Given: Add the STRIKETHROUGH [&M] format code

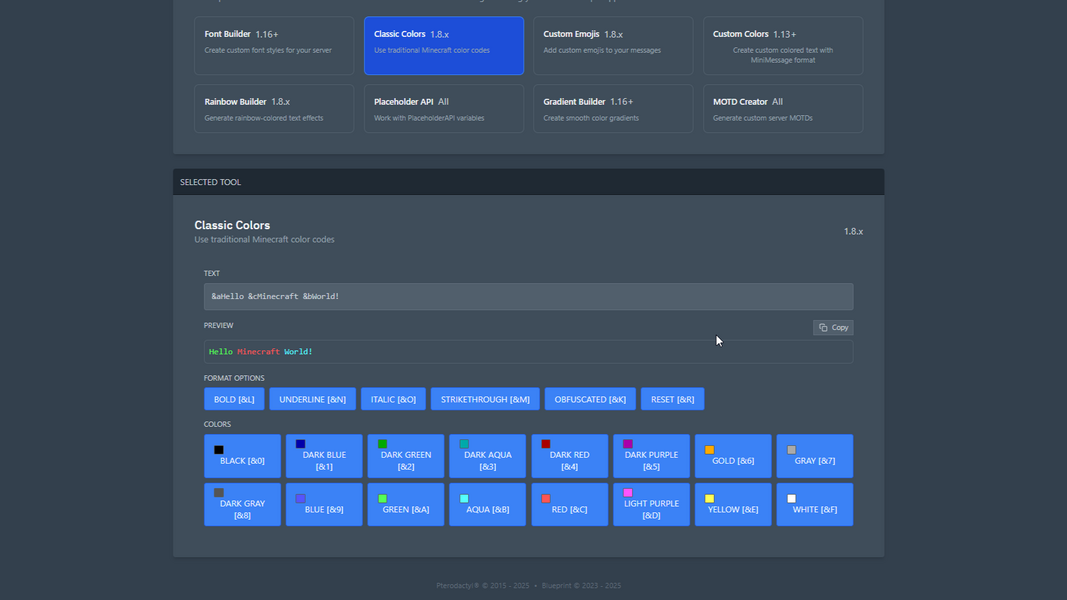Looking at the screenshot, I should click(485, 399).
